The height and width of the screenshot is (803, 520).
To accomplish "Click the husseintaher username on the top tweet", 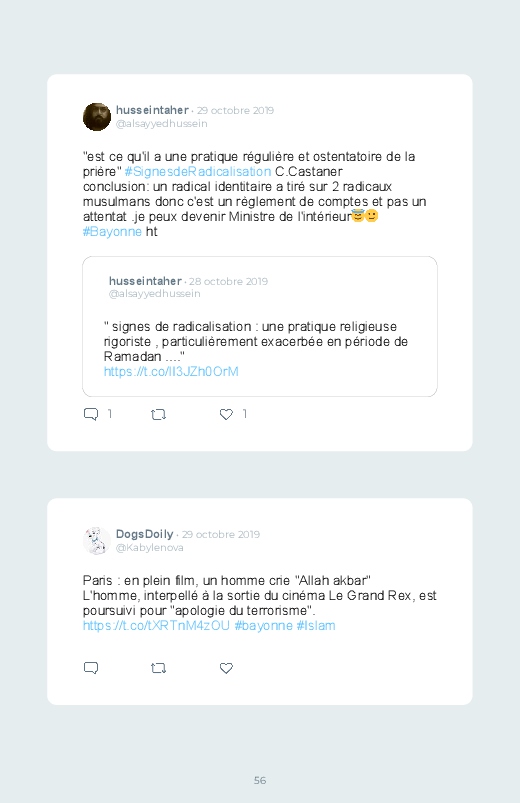I will (152, 110).
